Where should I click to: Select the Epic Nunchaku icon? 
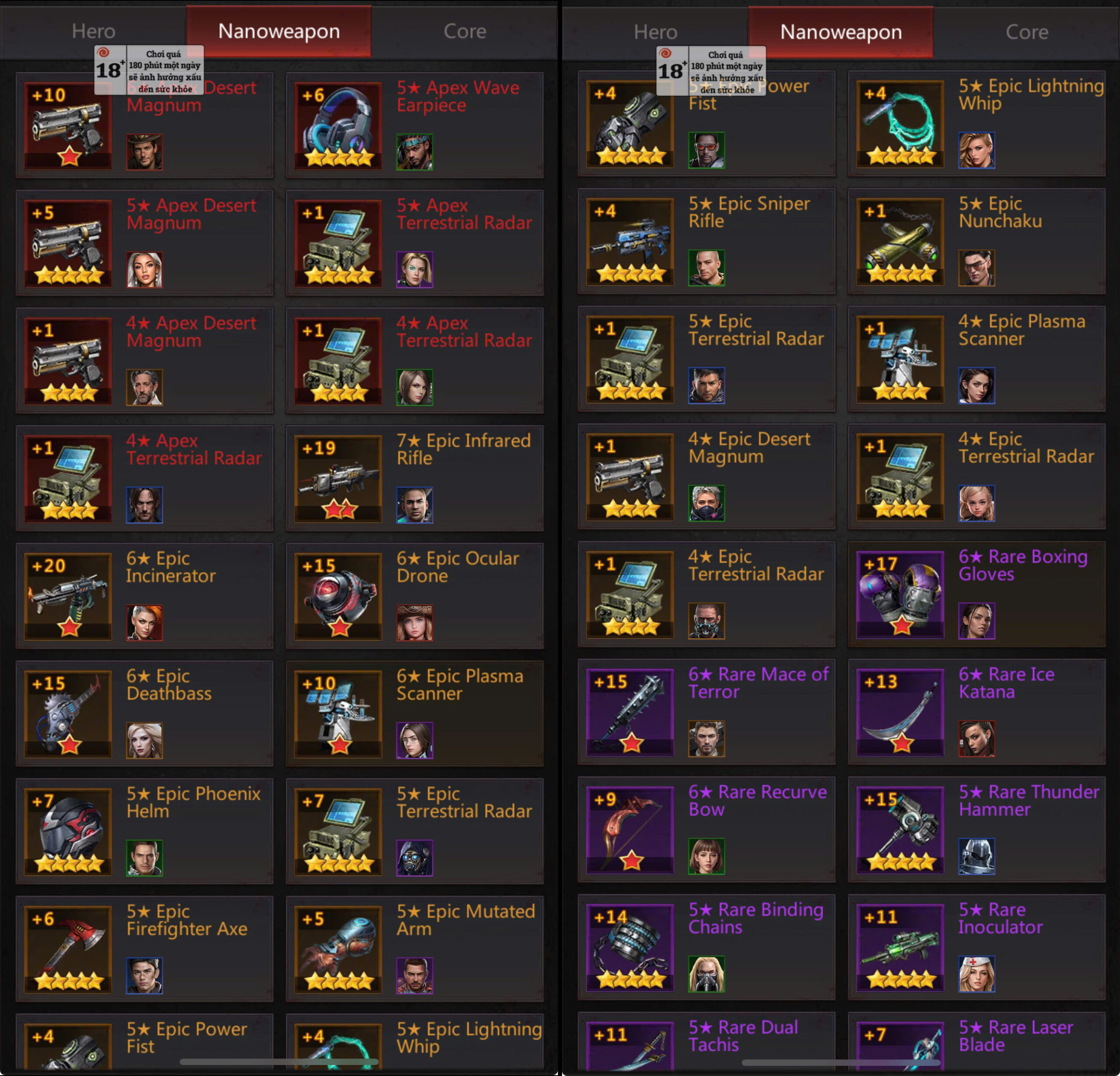coord(900,241)
